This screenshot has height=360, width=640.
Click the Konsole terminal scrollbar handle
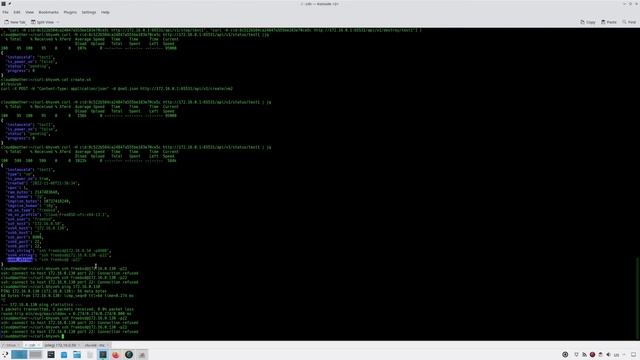[638, 298]
